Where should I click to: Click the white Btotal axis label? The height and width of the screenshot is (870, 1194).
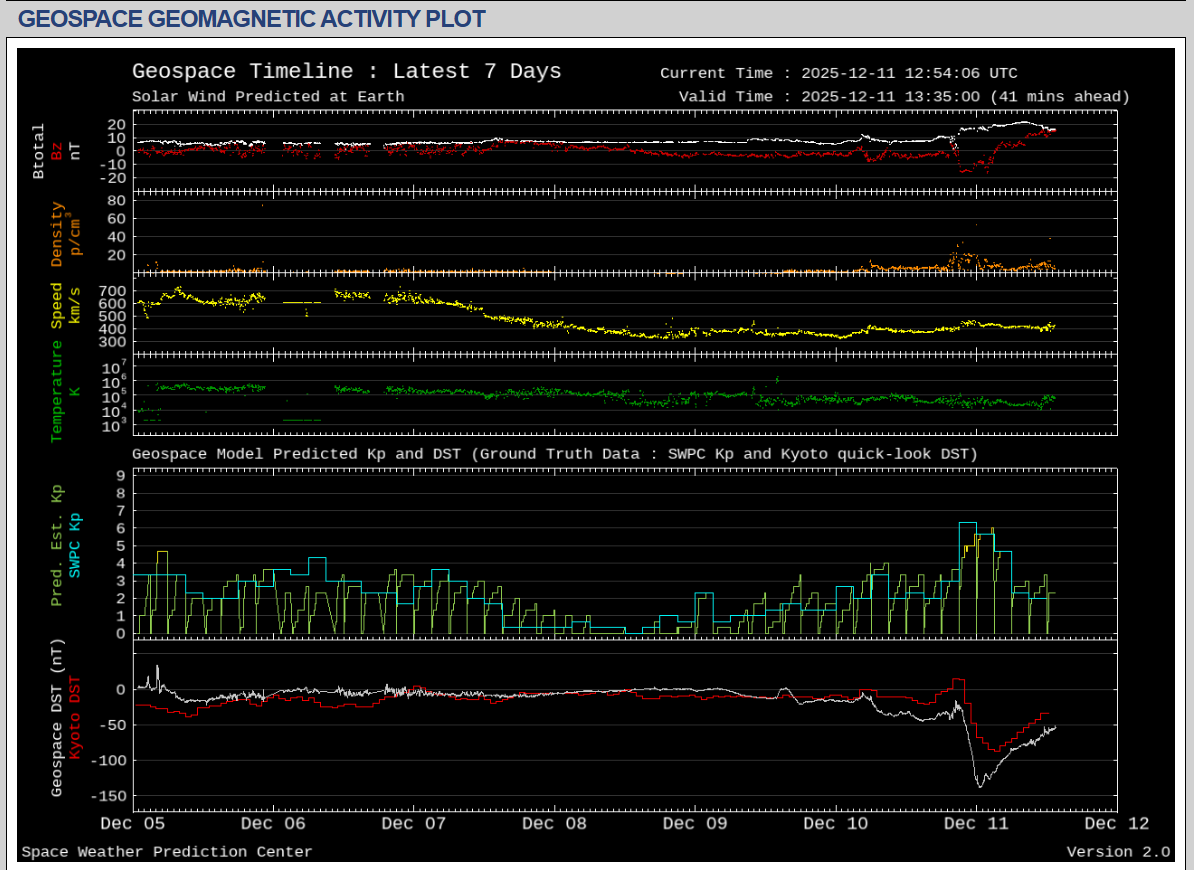(39, 152)
